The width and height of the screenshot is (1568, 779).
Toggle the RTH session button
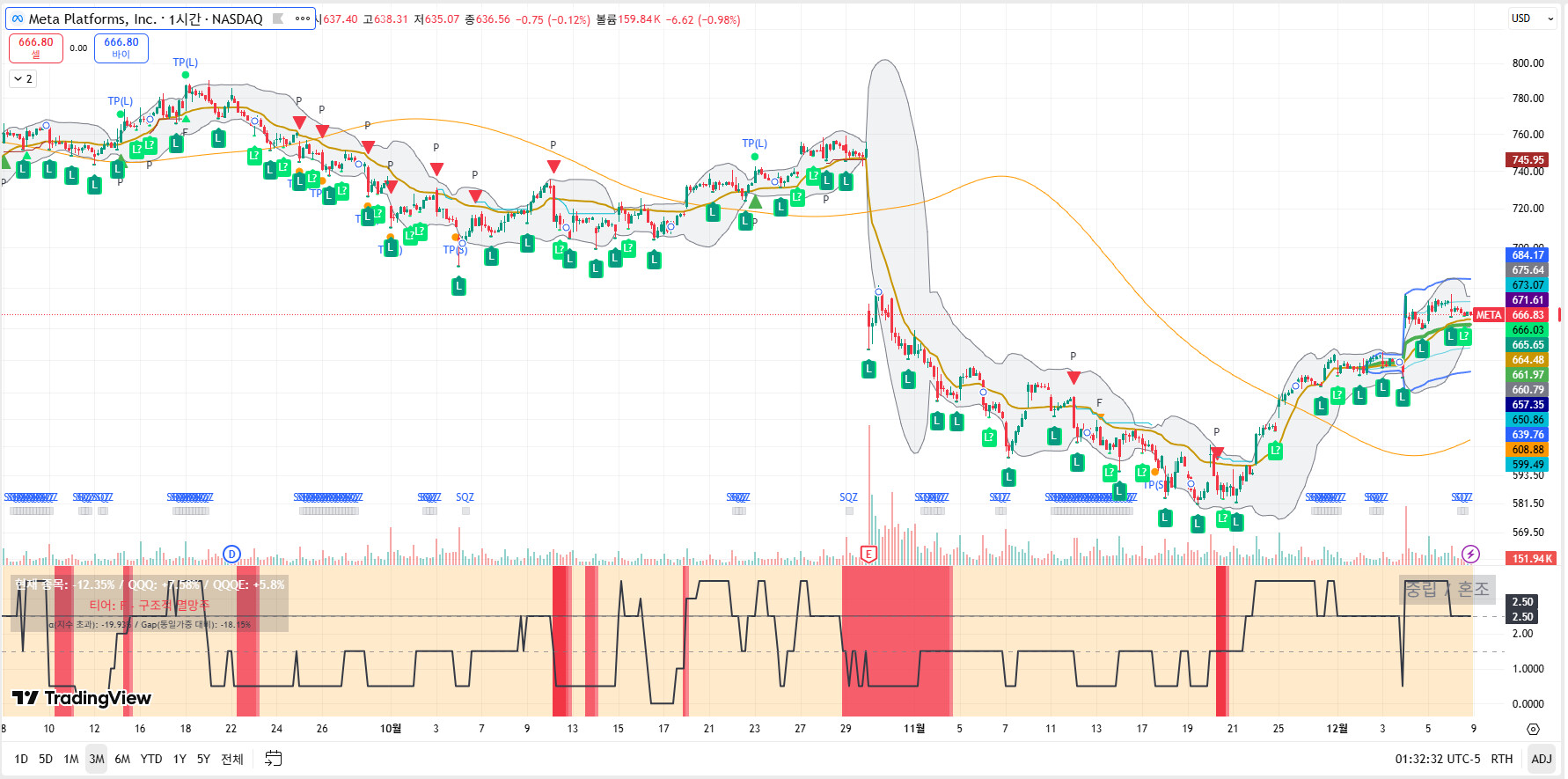pos(1502,759)
